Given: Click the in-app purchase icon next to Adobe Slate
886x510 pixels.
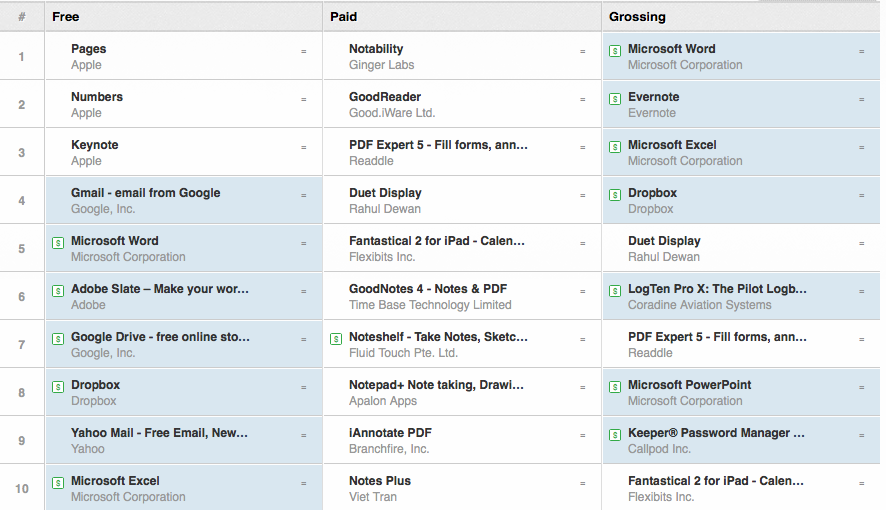Looking at the screenshot, I should point(58,291).
